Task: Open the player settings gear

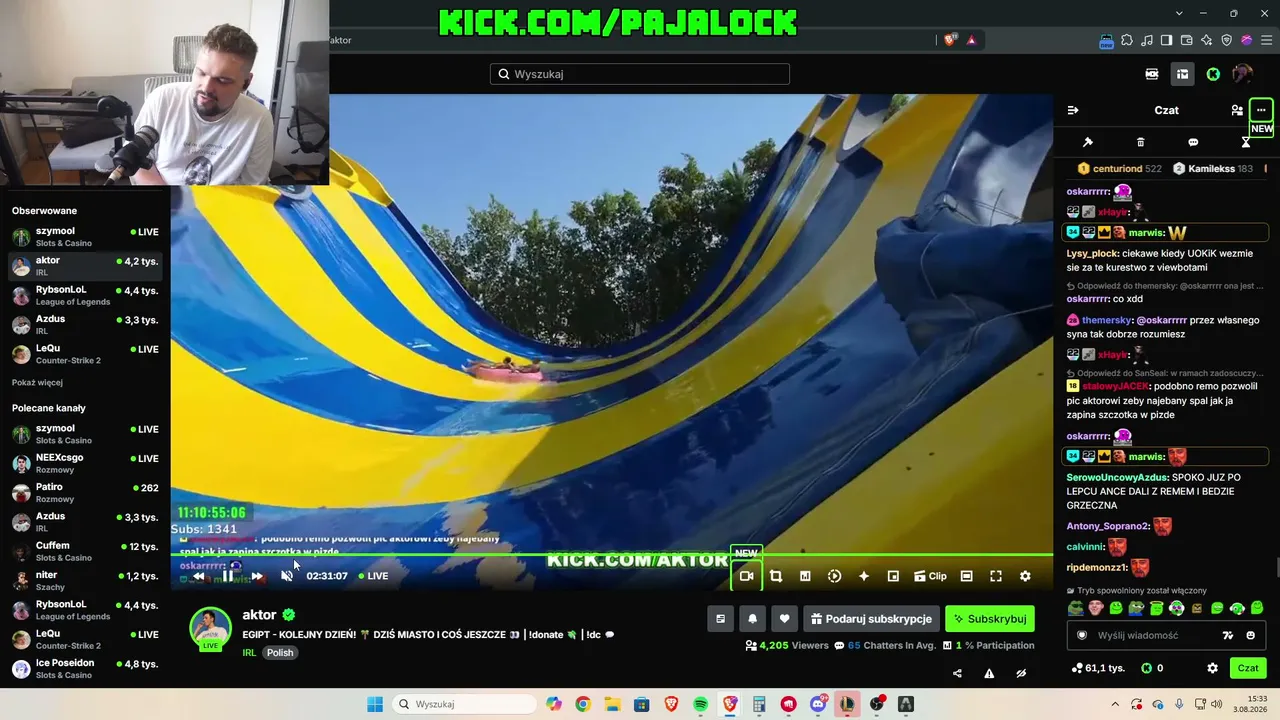Action: (1025, 576)
